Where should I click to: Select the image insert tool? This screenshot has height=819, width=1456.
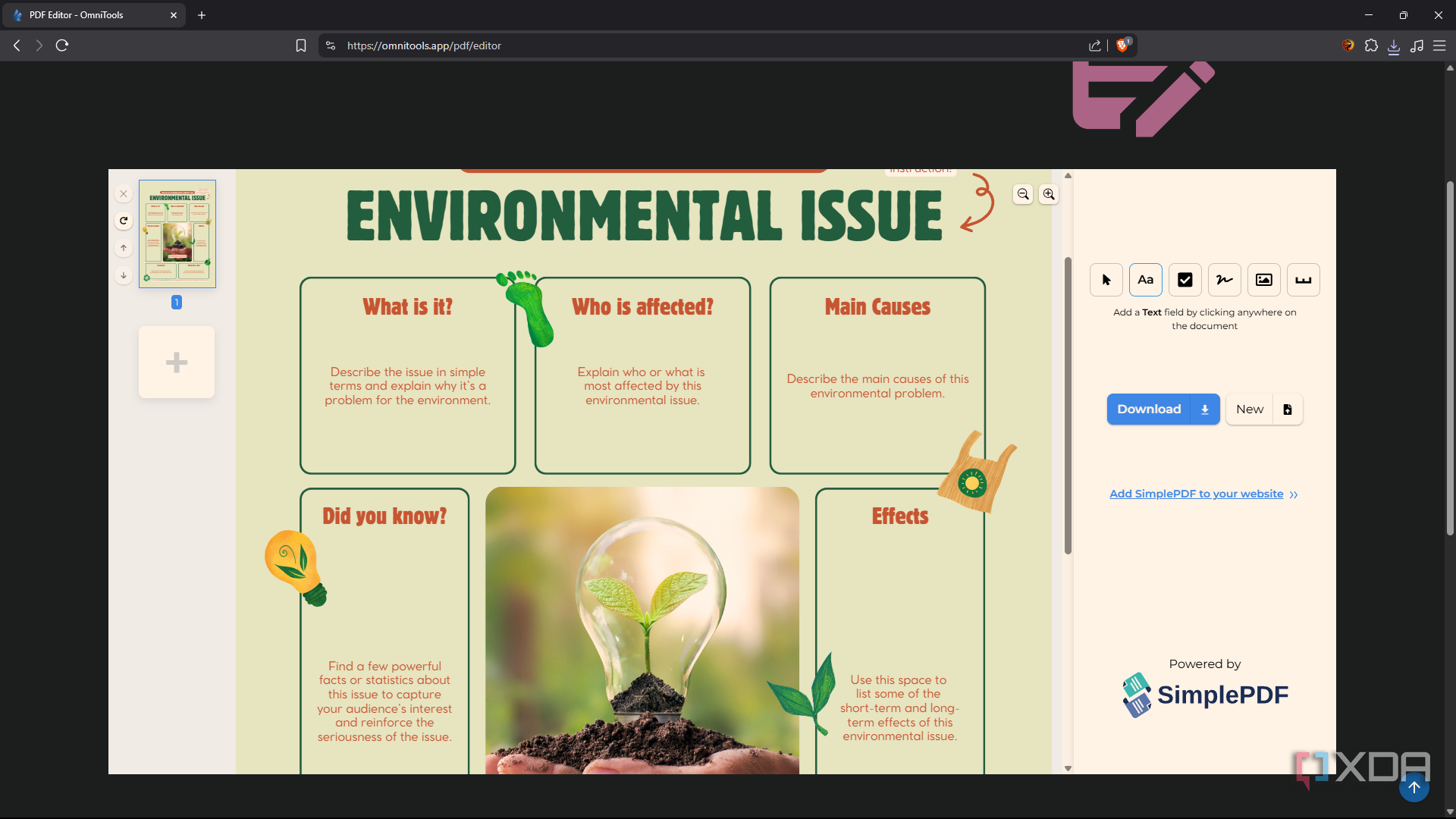[x=1263, y=280]
